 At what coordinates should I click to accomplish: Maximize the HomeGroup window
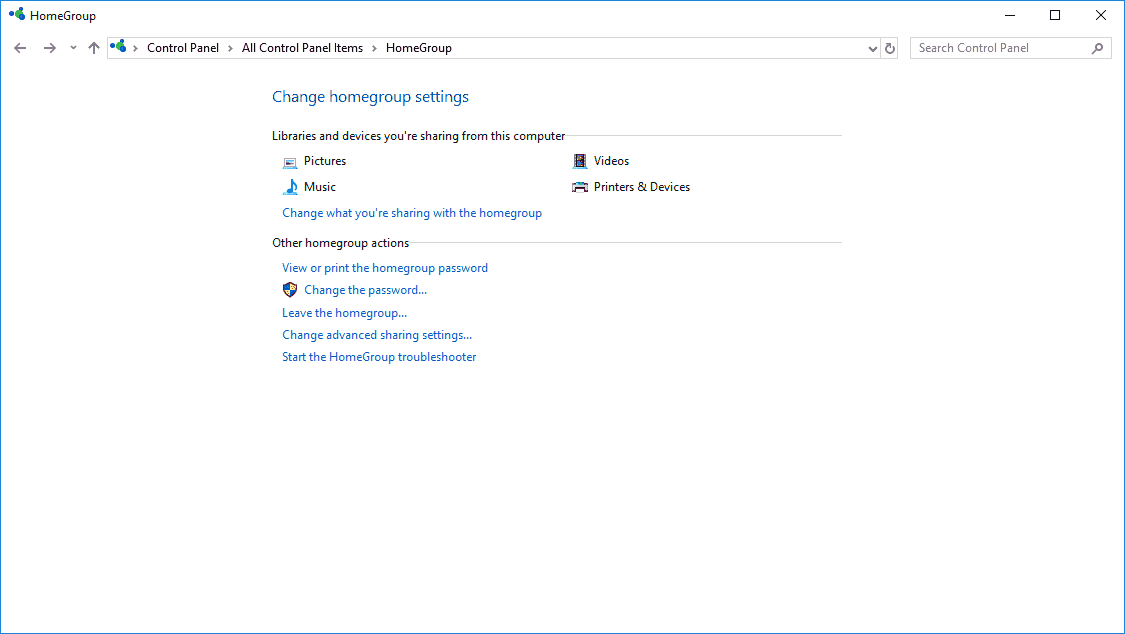(x=1055, y=15)
